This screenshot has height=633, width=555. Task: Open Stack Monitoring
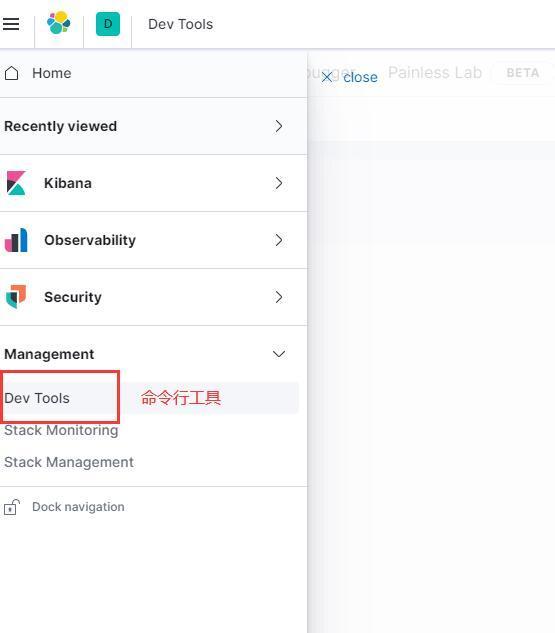click(61, 430)
